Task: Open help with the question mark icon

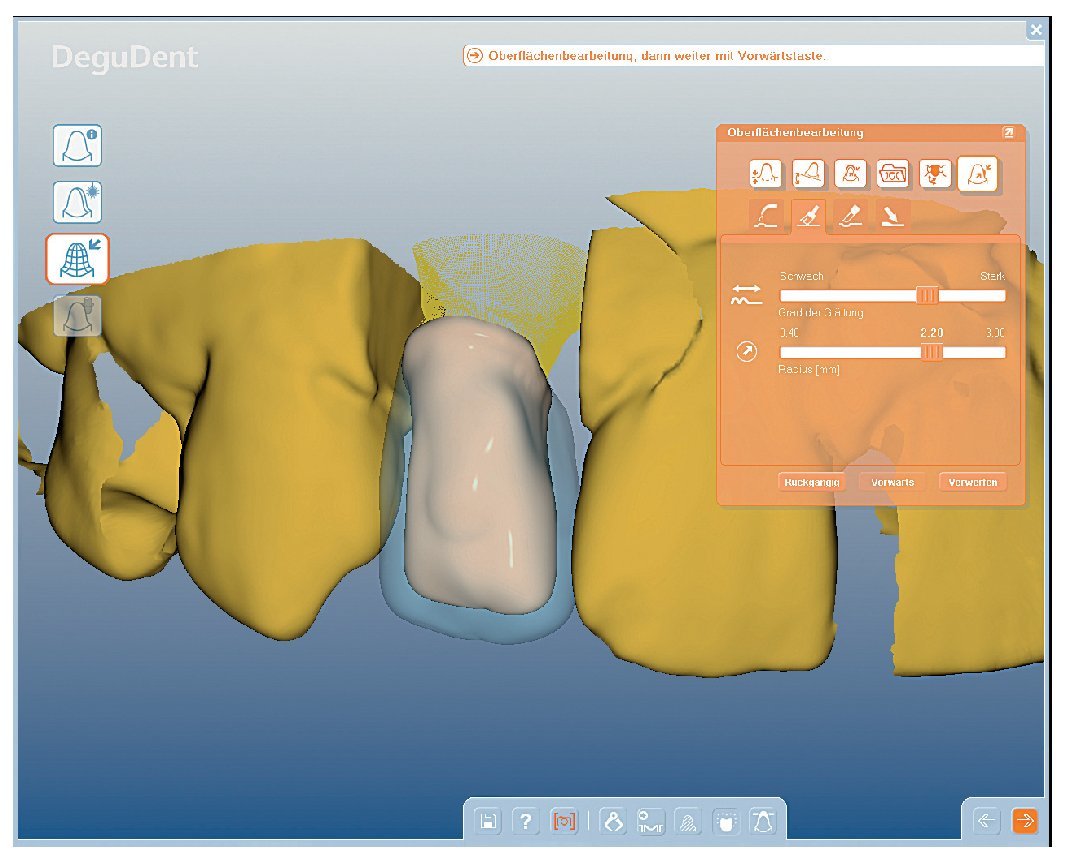Action: point(526,822)
